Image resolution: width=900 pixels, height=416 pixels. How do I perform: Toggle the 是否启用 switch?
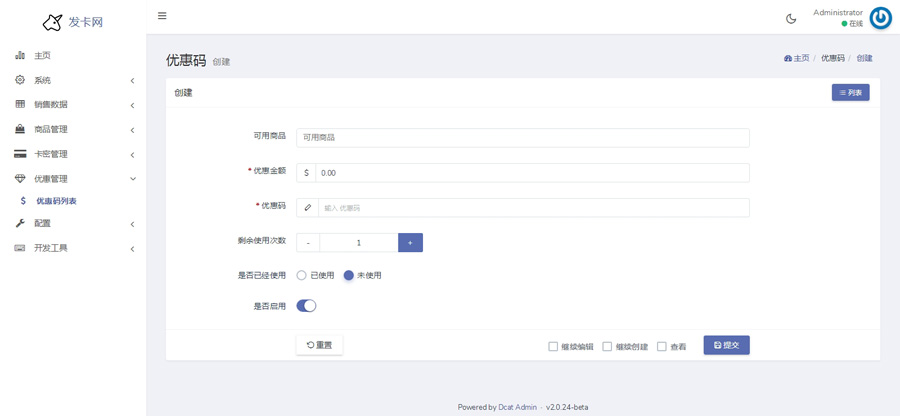coord(306,306)
